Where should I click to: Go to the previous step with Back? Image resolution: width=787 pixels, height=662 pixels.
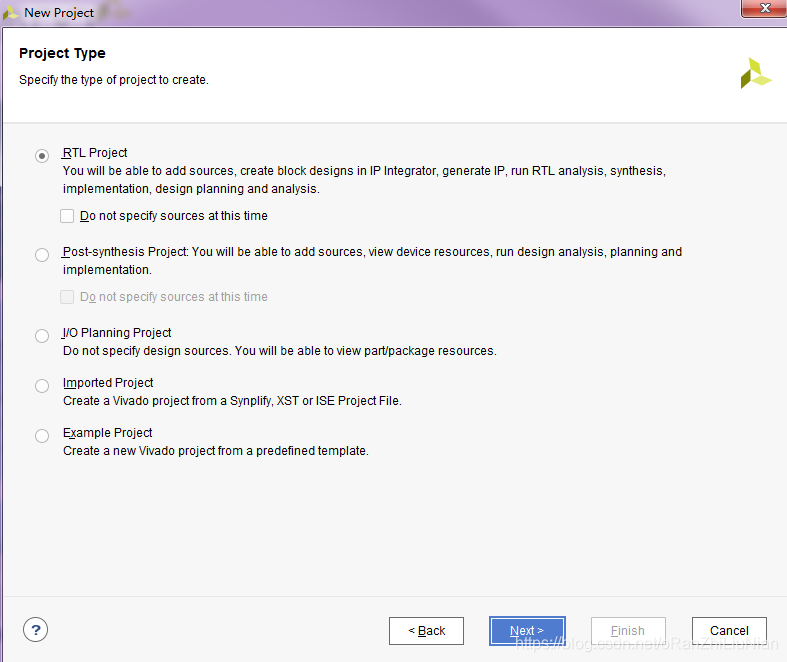tap(426, 631)
